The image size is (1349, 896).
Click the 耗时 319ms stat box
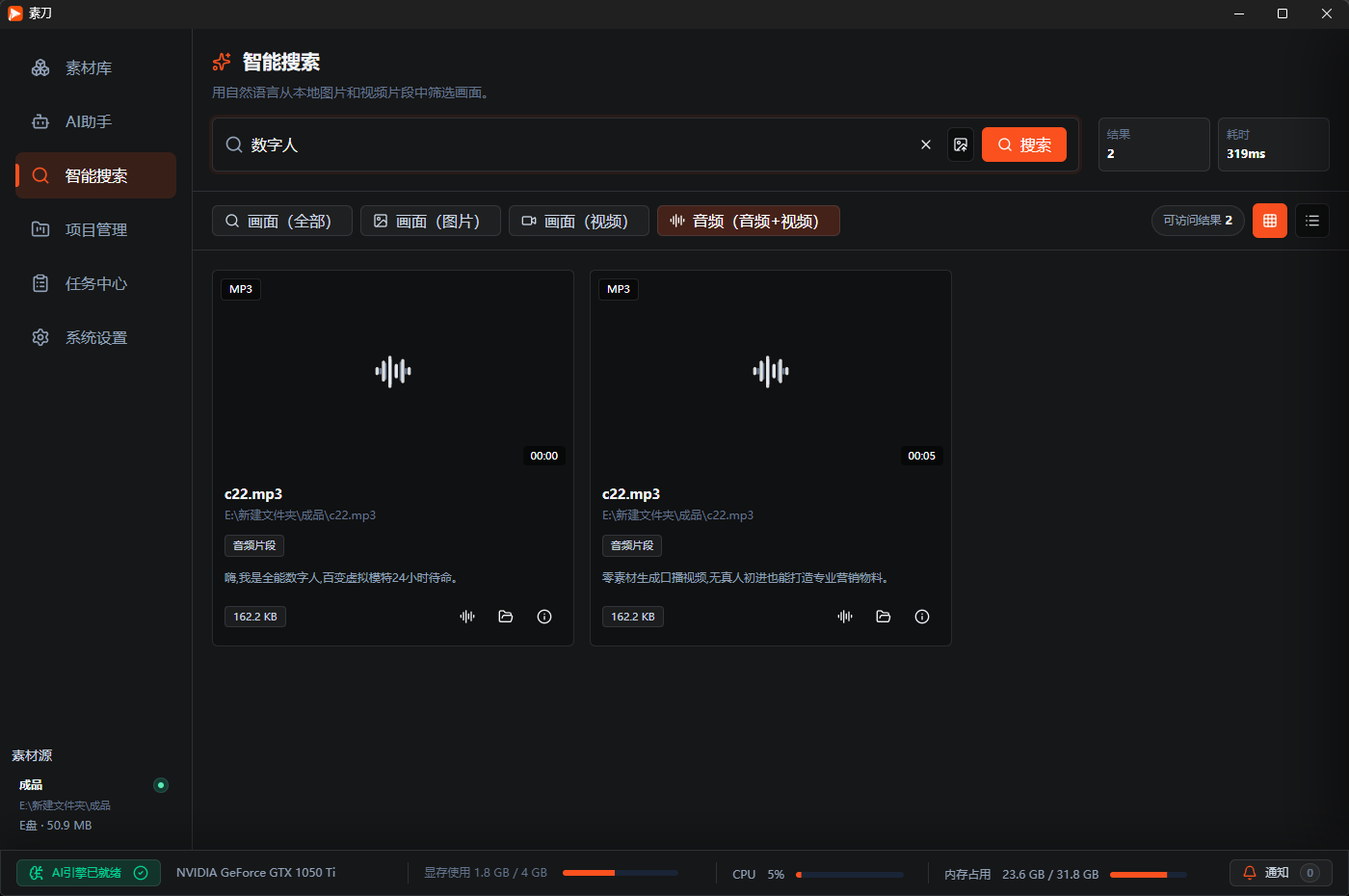click(1274, 145)
